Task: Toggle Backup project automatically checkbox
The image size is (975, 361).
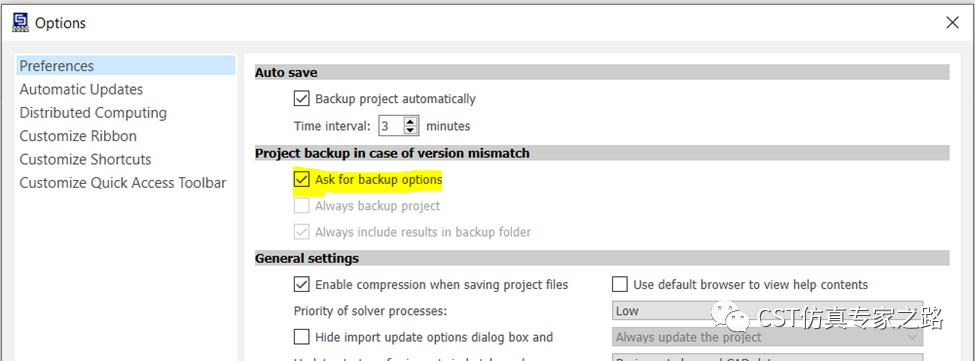Action: pyautogui.click(x=302, y=99)
